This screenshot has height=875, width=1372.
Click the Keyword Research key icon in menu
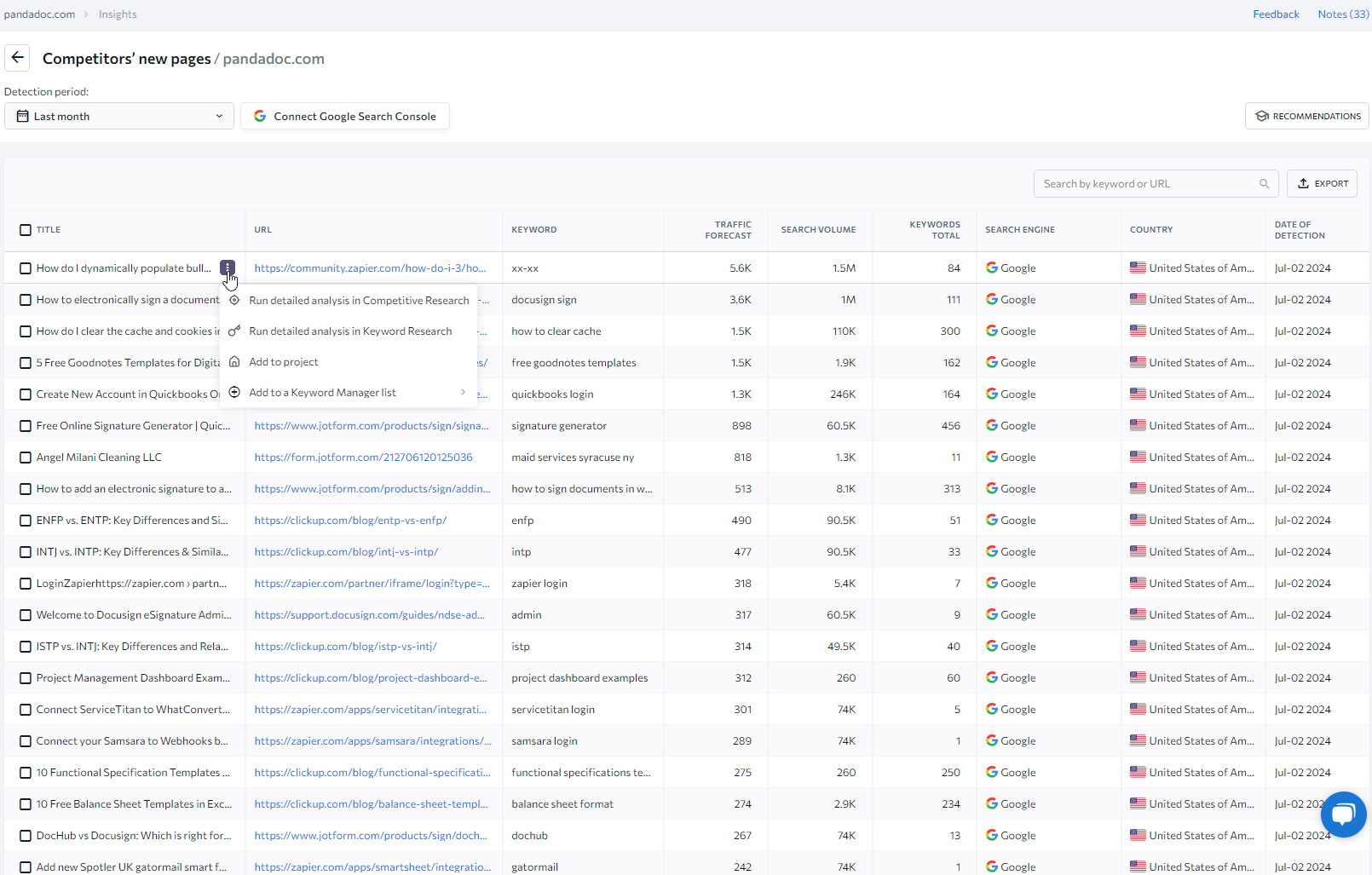234,331
